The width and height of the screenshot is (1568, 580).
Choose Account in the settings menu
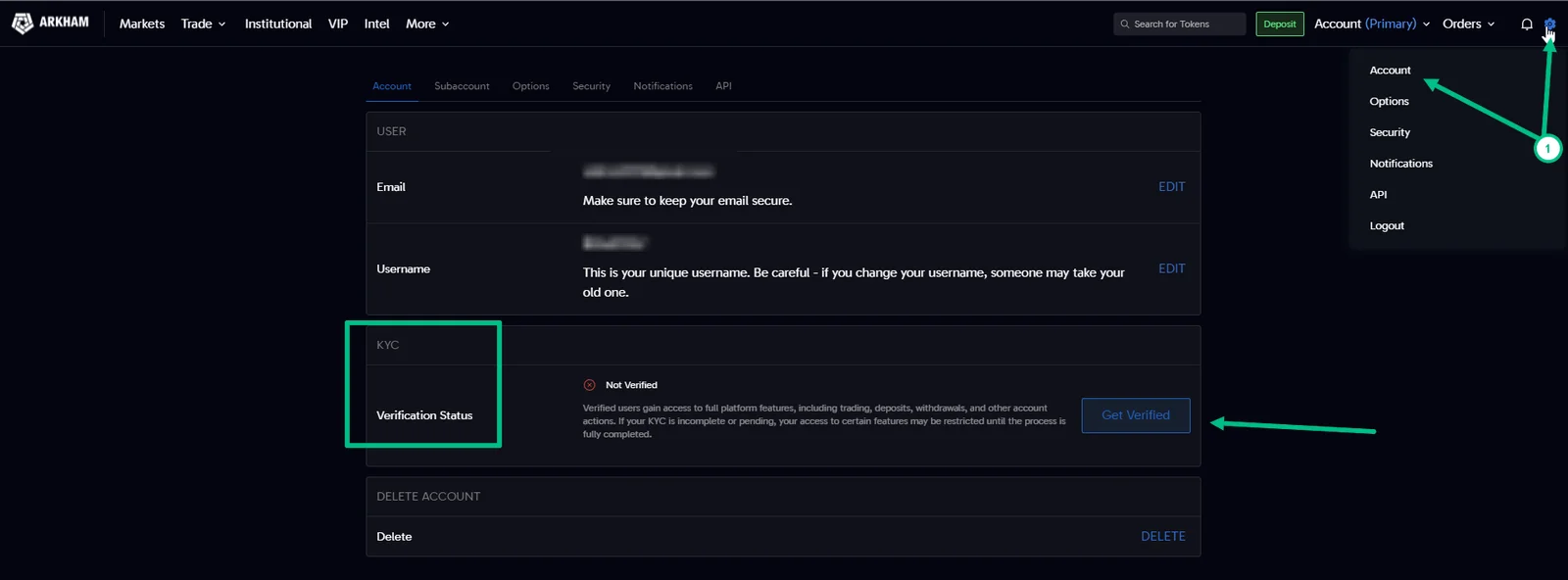pos(1390,71)
